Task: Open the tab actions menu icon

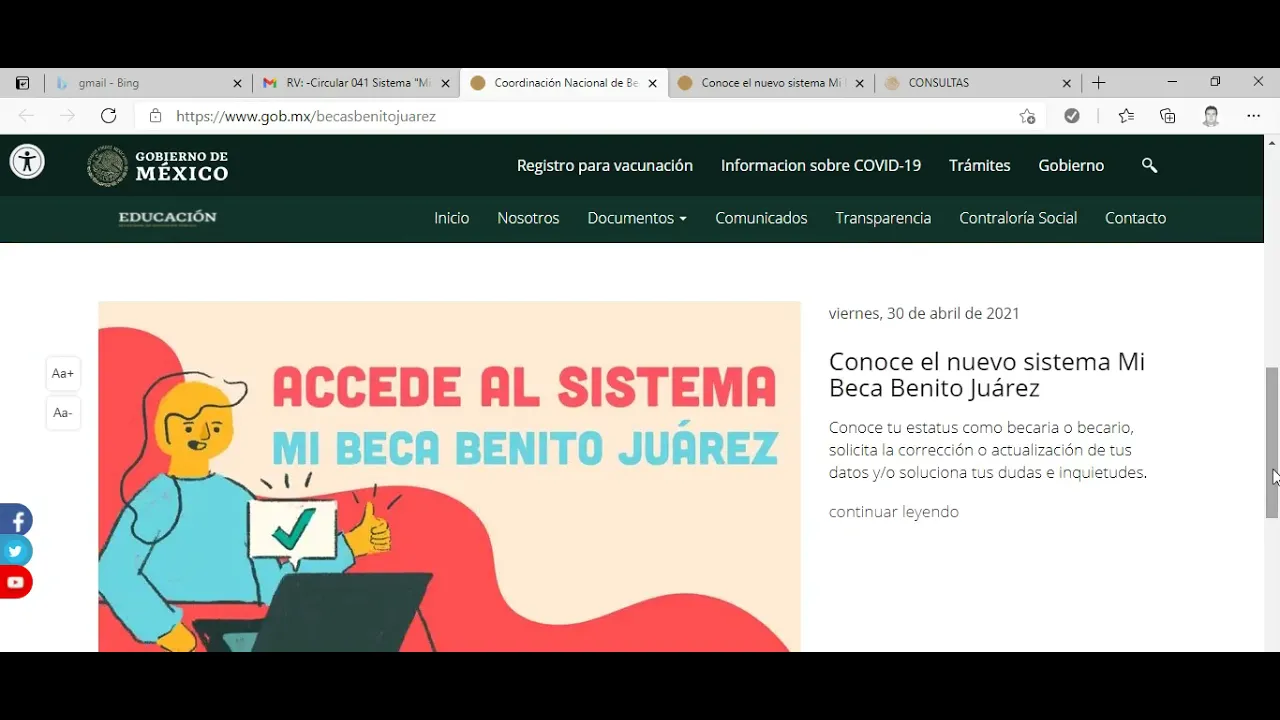Action: (x=22, y=83)
